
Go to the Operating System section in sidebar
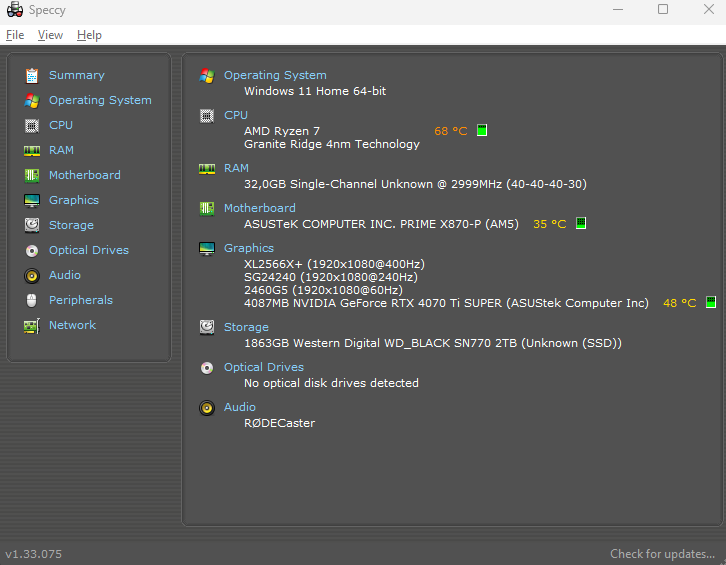coord(100,100)
